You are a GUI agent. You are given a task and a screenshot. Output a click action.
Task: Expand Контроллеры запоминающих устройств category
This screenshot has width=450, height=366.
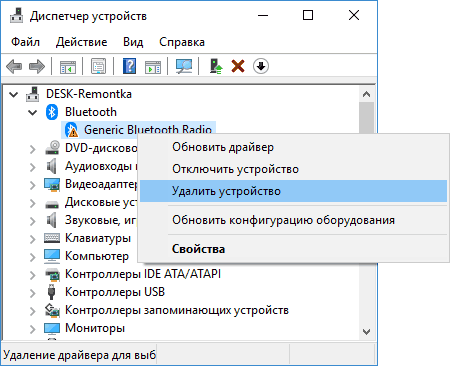(32, 310)
